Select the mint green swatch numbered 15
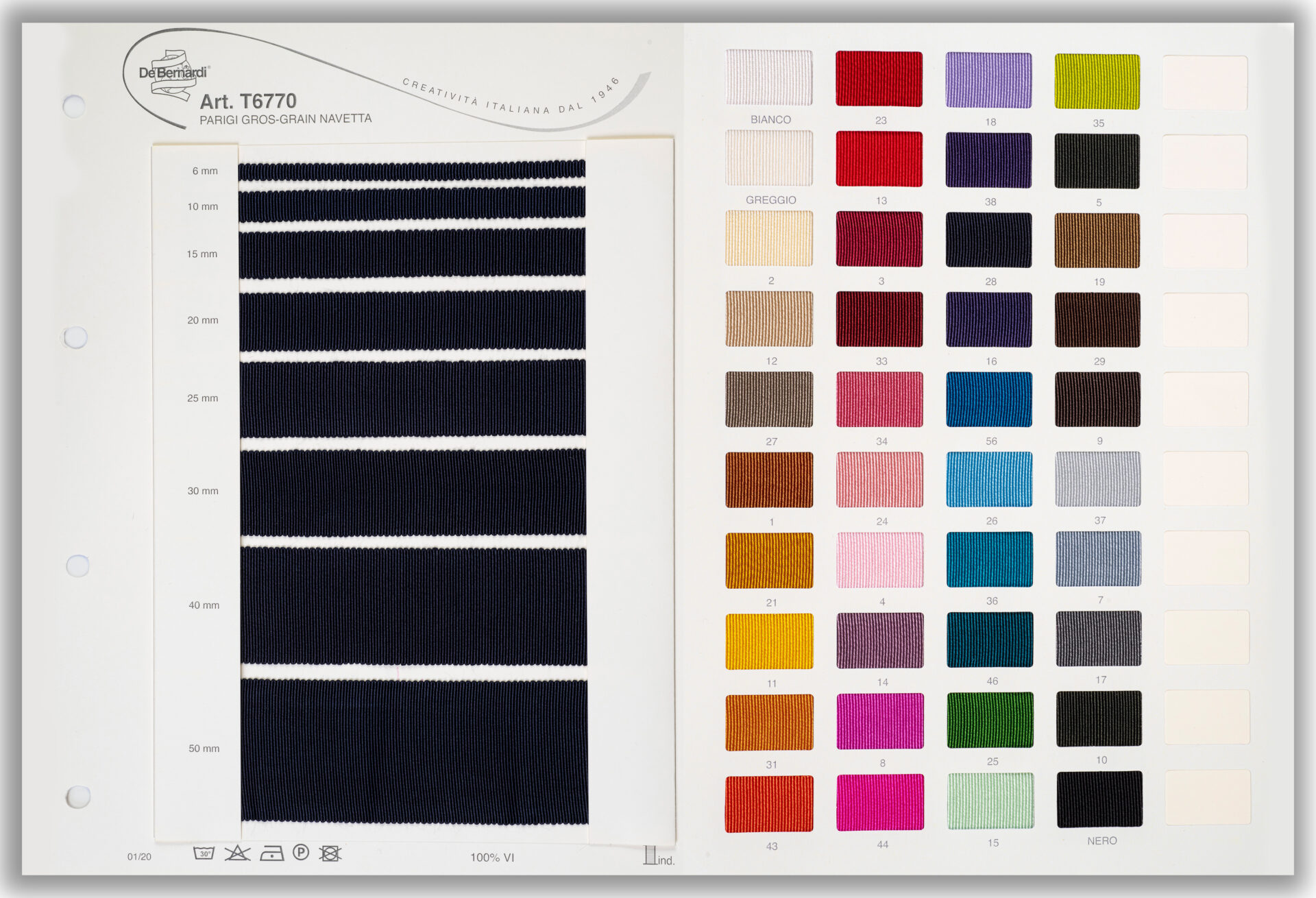Screen dimensions: 1316x898 (991, 801)
